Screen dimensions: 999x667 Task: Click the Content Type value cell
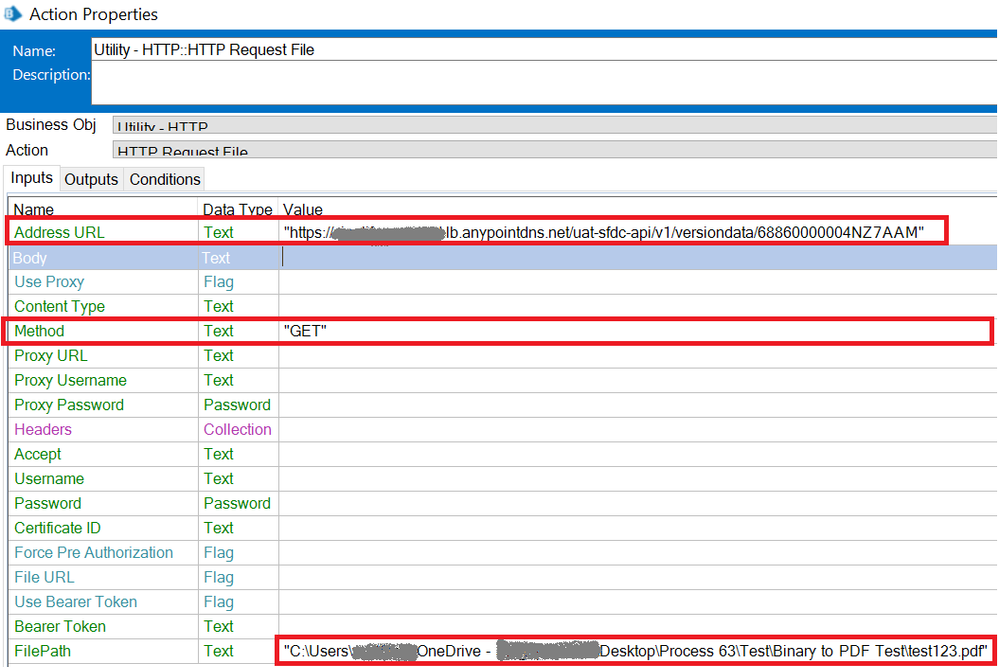tap(638, 306)
